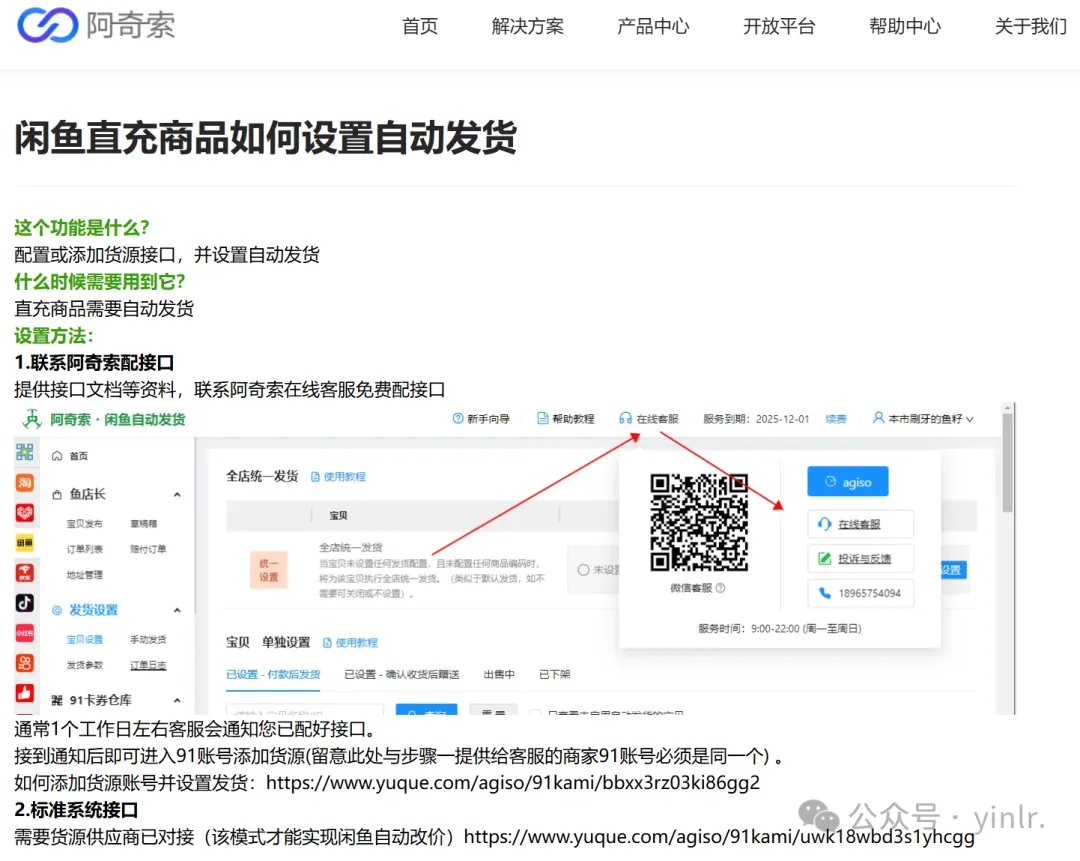Image resolution: width=1080 pixels, height=861 pixels.
Task: Open the 关于我们 menu
Action: click(x=1030, y=26)
